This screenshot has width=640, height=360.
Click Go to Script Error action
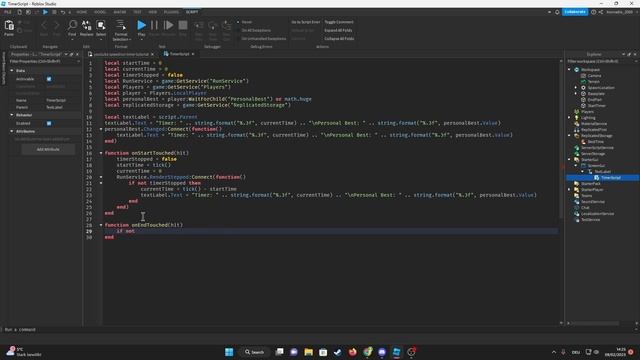pos(305,22)
